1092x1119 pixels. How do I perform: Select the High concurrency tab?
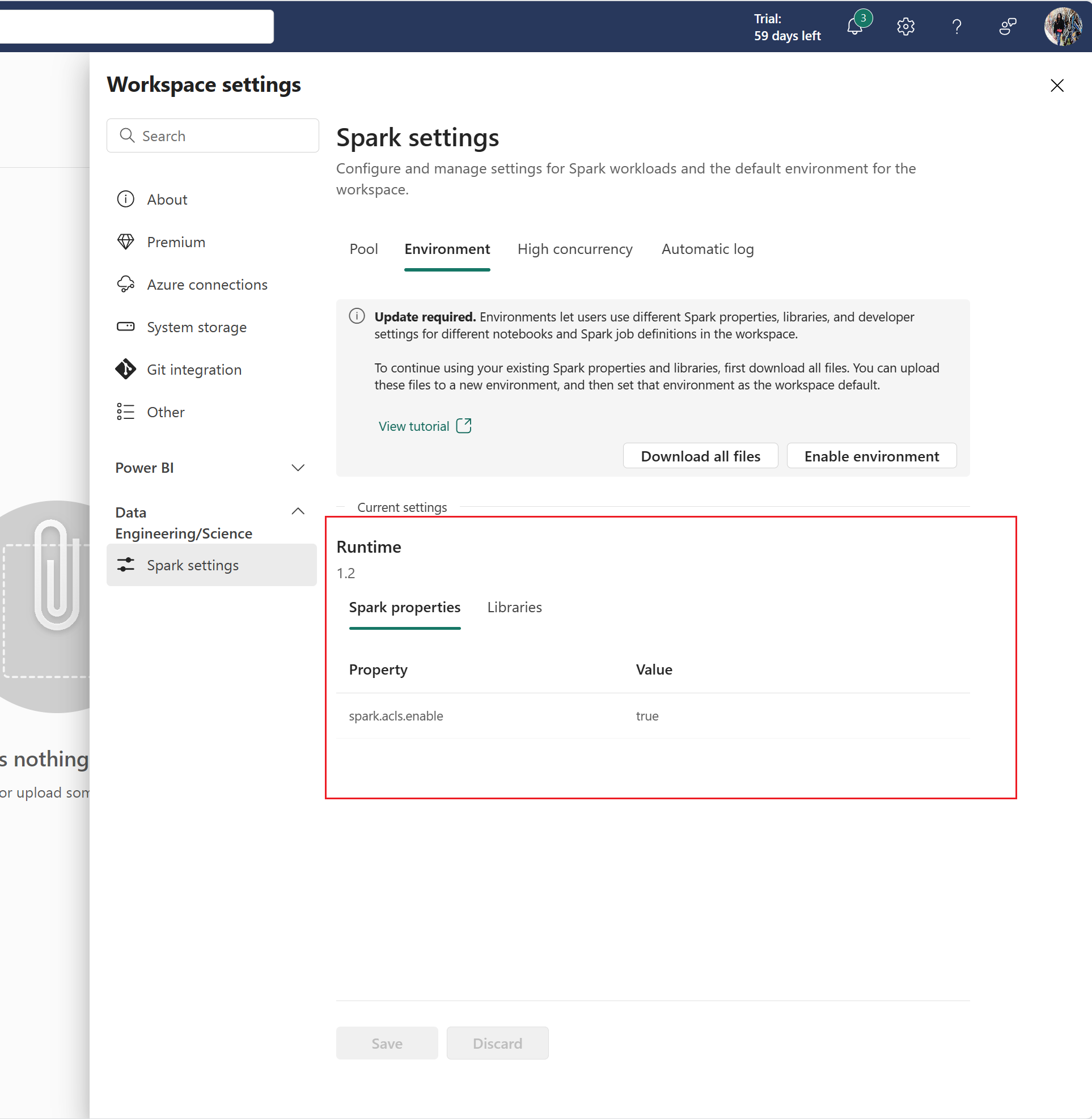pos(575,249)
